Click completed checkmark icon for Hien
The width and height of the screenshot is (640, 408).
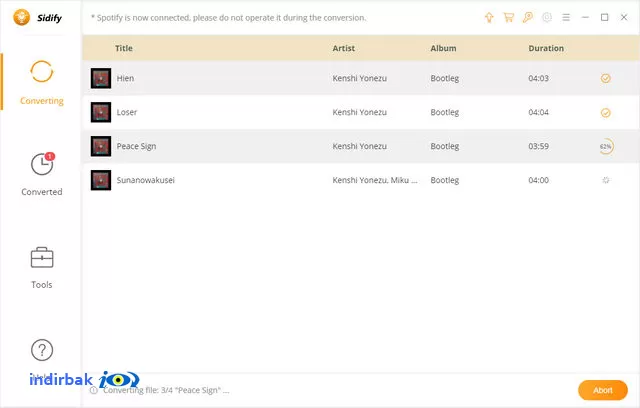point(605,78)
